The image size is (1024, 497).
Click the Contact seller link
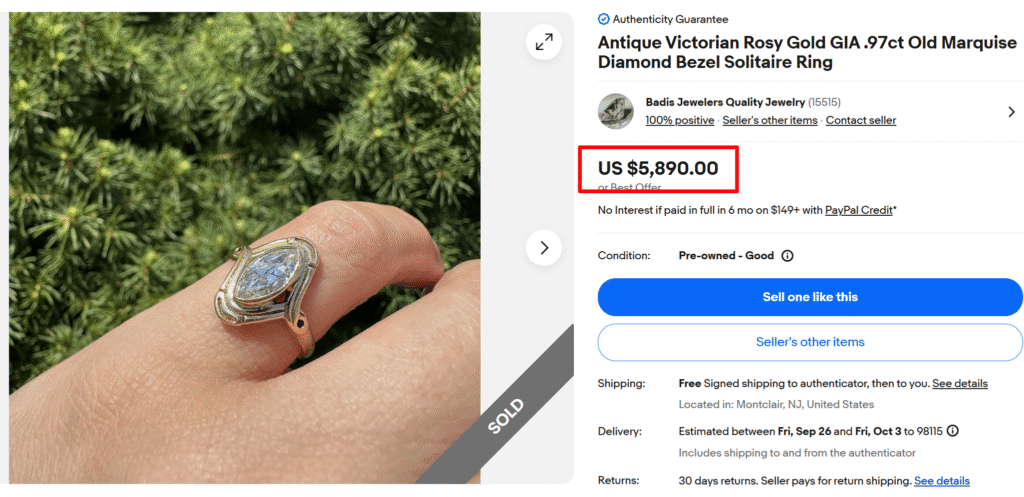860,120
